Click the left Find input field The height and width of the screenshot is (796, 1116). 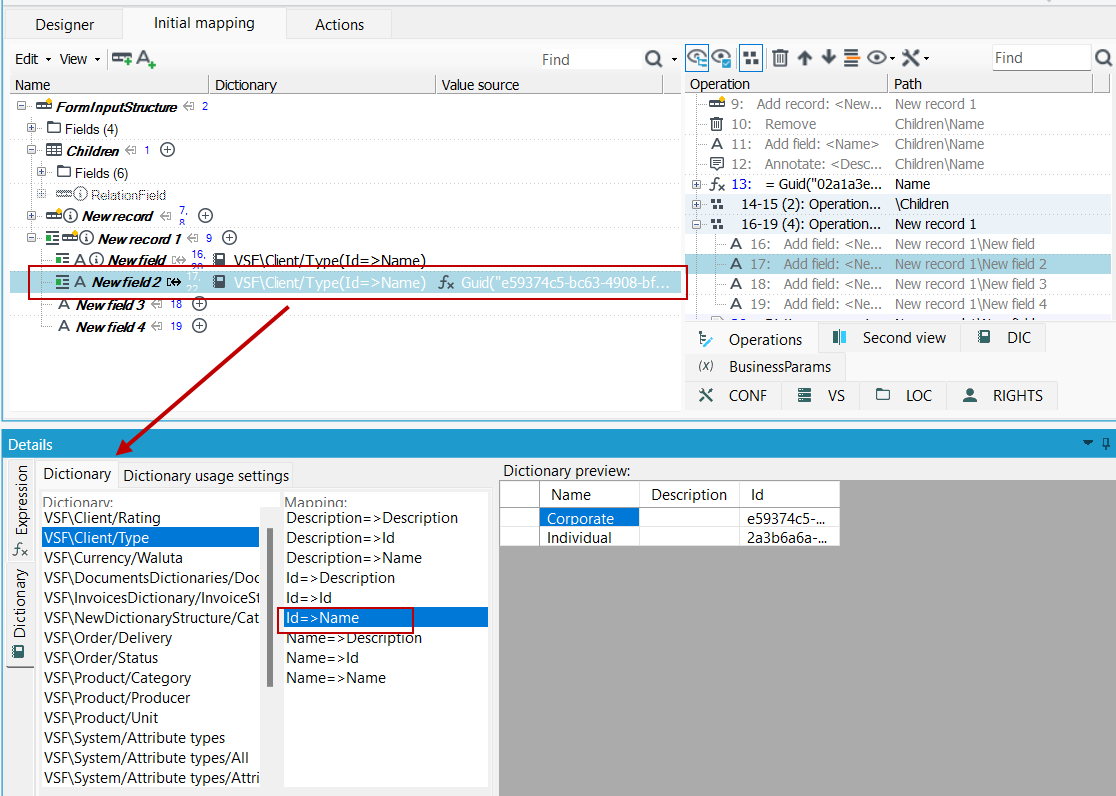coord(589,60)
